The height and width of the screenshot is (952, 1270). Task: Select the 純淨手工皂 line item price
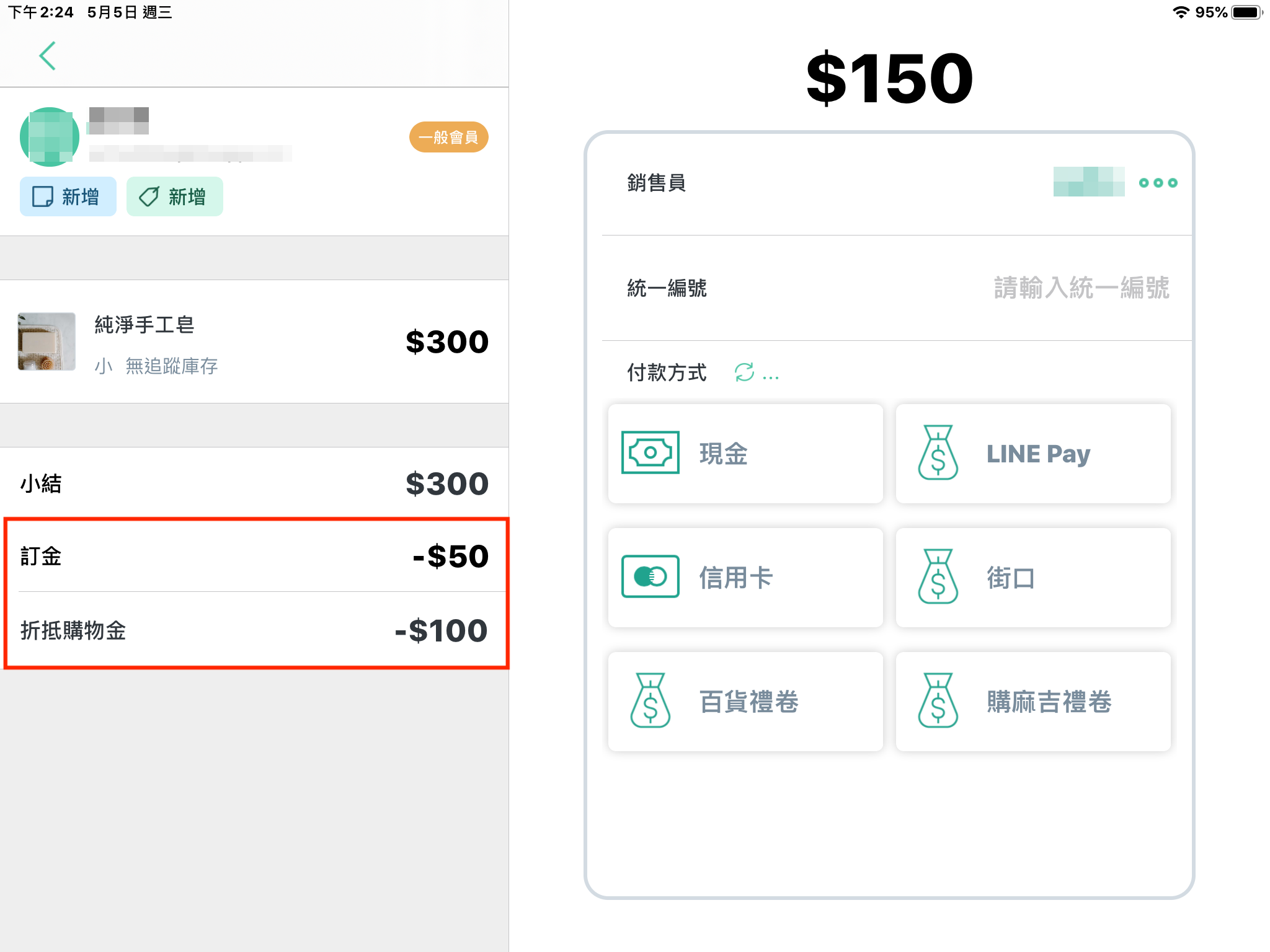tap(447, 342)
